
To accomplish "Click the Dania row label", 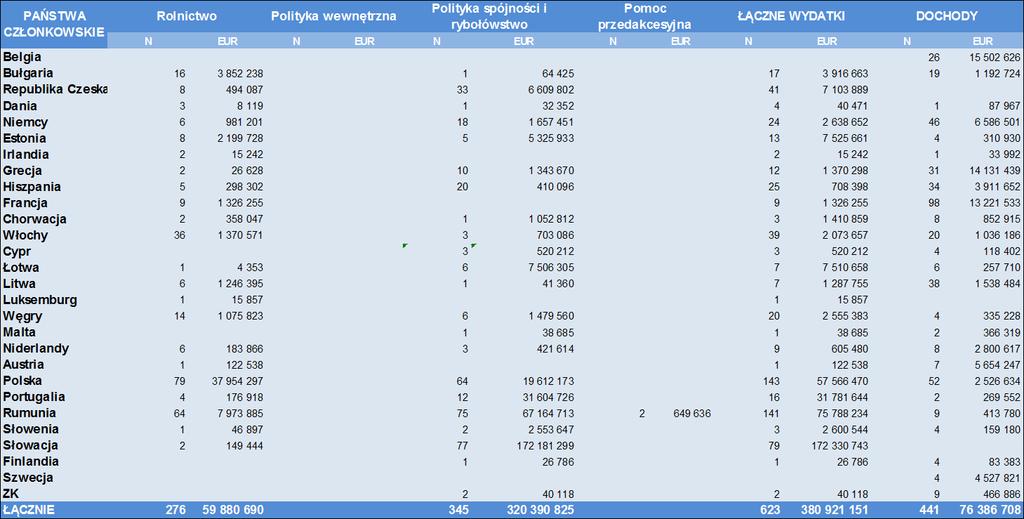I will pos(20,106).
